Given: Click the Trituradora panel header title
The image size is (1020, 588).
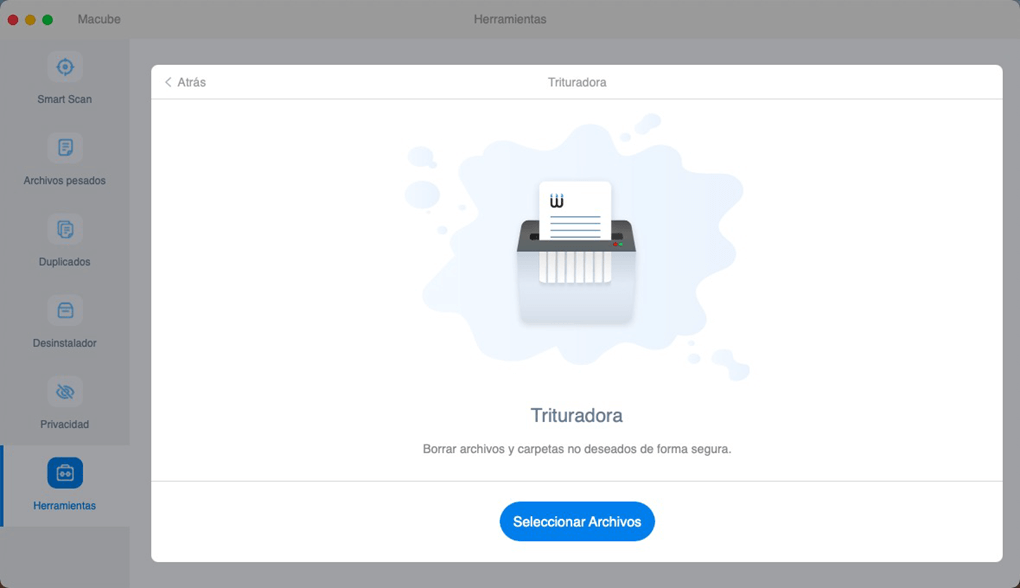Looking at the screenshot, I should [x=577, y=82].
